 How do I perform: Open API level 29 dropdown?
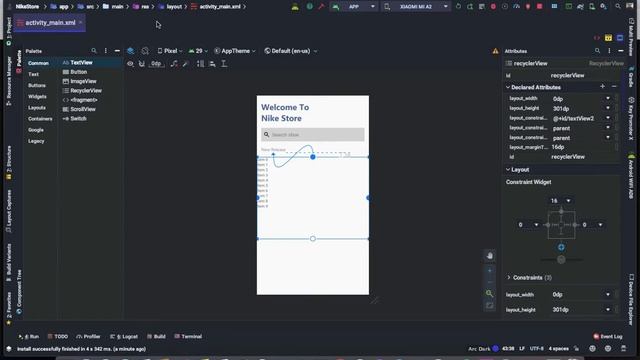click(198, 51)
